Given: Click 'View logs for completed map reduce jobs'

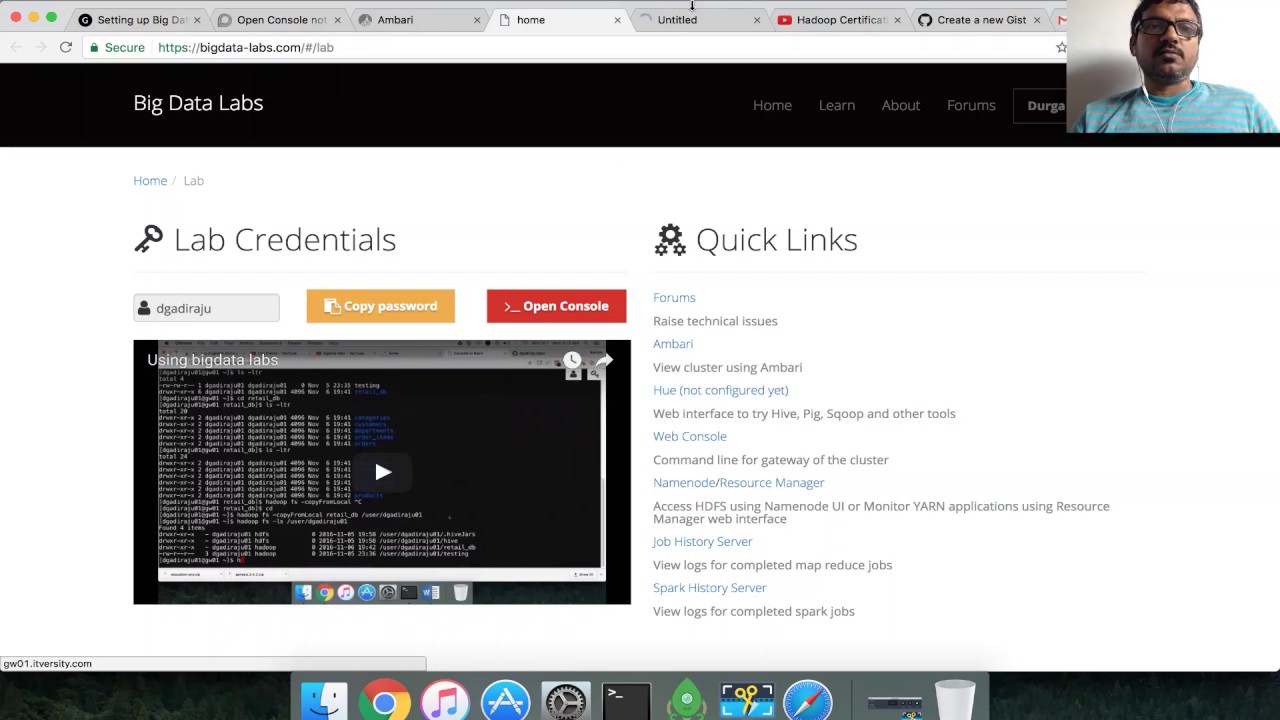Looking at the screenshot, I should pos(773,565).
